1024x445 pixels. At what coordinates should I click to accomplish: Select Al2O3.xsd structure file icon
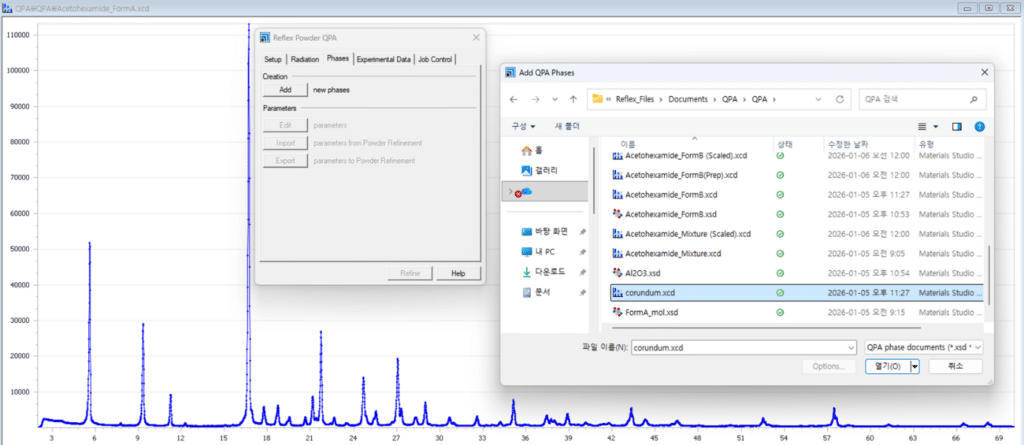point(616,272)
